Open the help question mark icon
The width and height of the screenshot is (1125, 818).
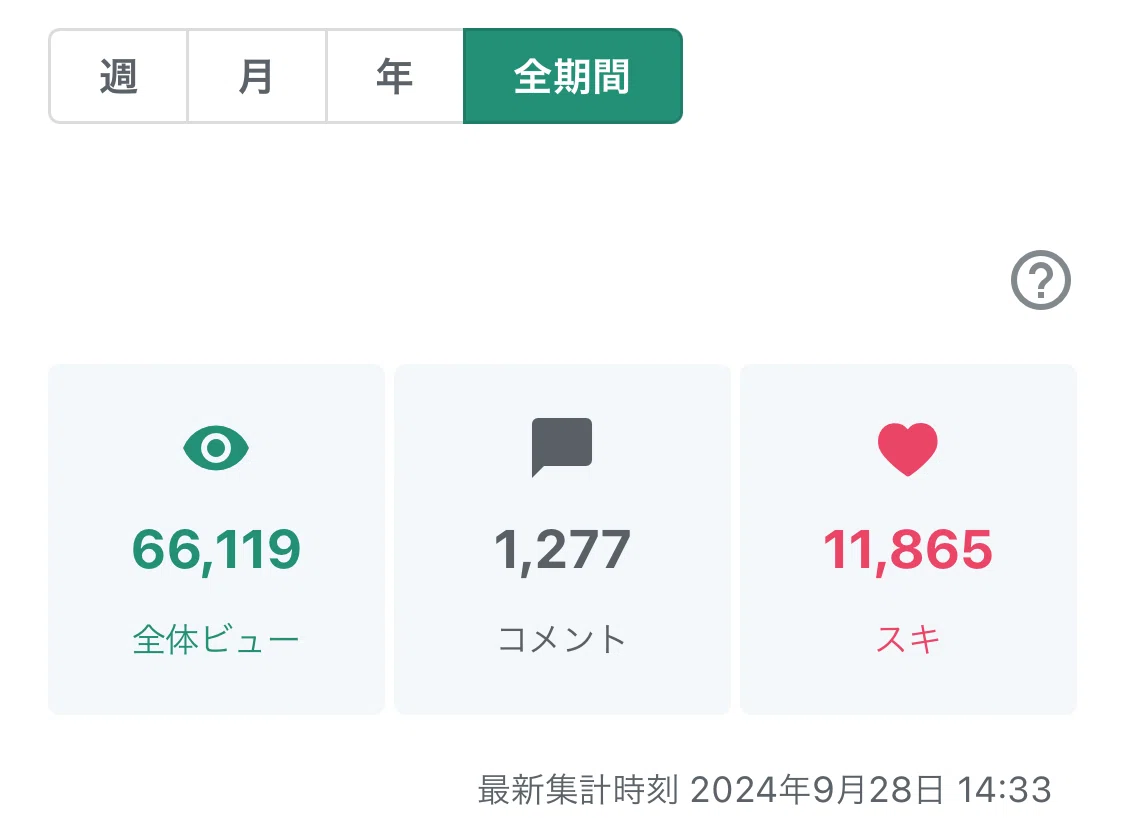[x=1040, y=280]
